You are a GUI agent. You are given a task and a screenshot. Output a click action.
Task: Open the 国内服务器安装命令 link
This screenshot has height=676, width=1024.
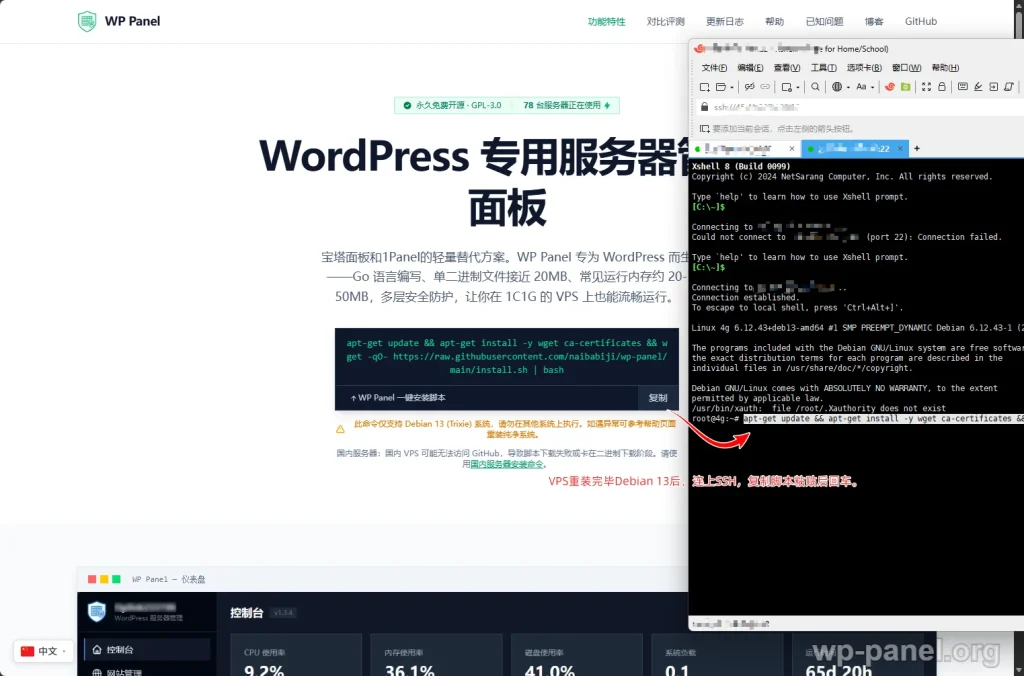507,464
